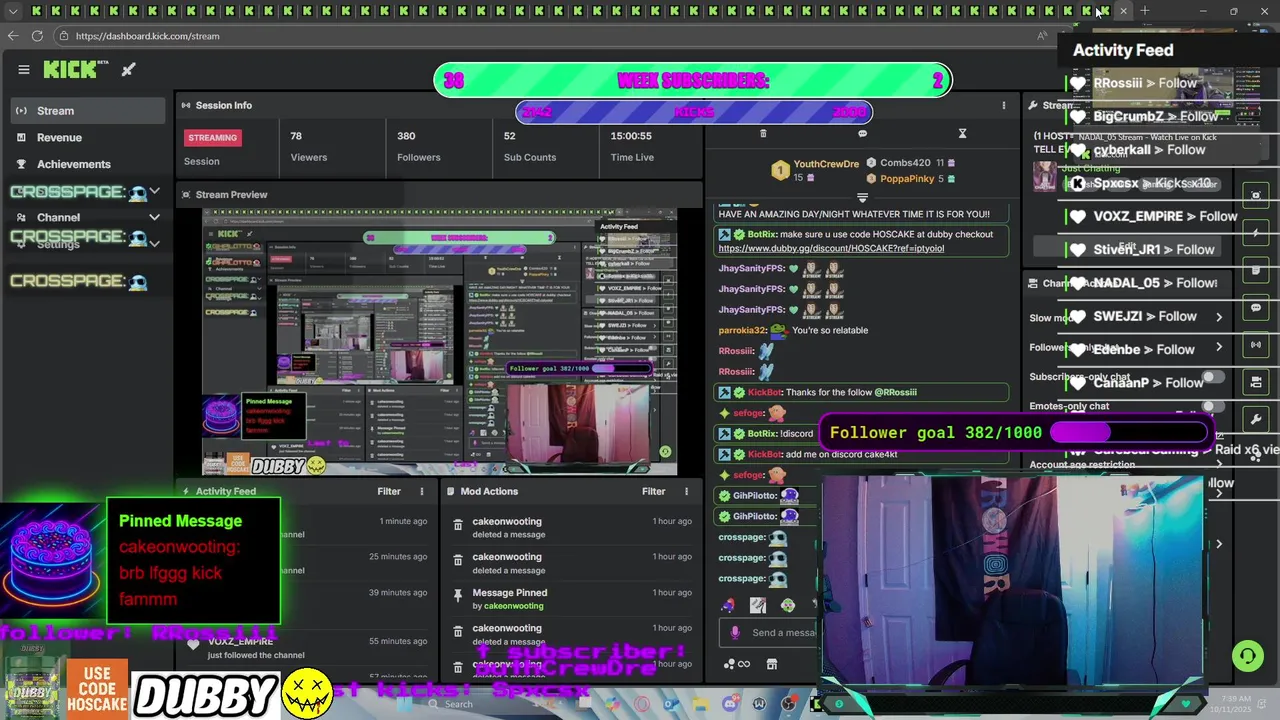
Task: Select Achievements in the sidebar
Action: point(88,164)
